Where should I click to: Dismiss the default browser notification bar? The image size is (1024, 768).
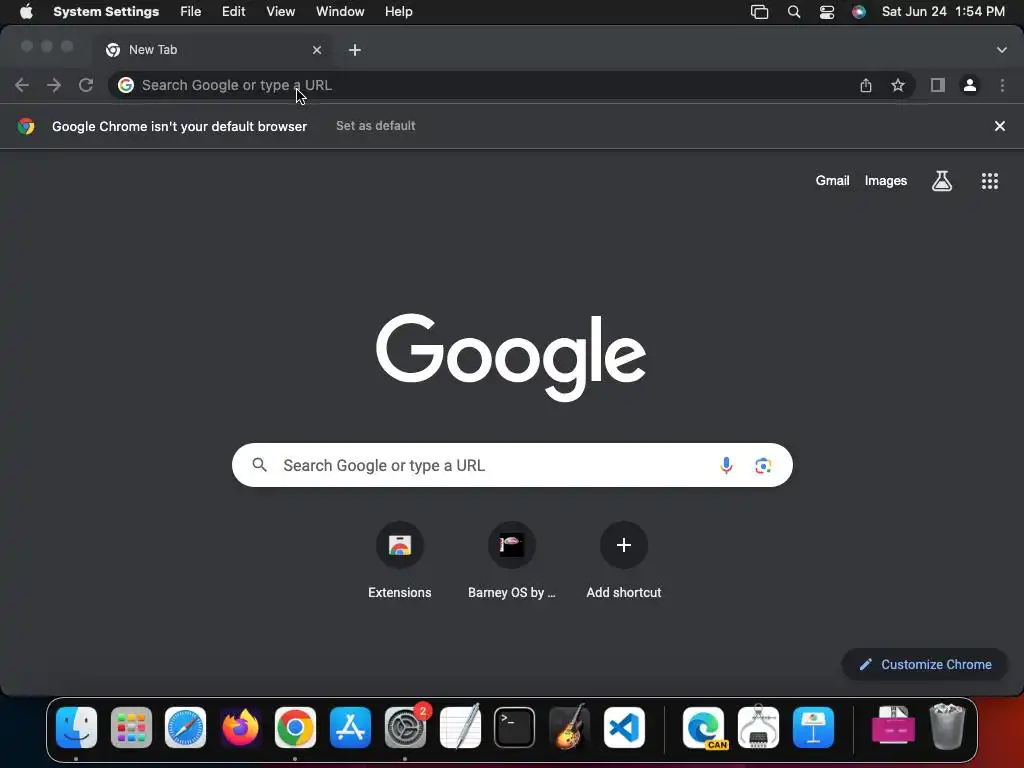(x=999, y=126)
